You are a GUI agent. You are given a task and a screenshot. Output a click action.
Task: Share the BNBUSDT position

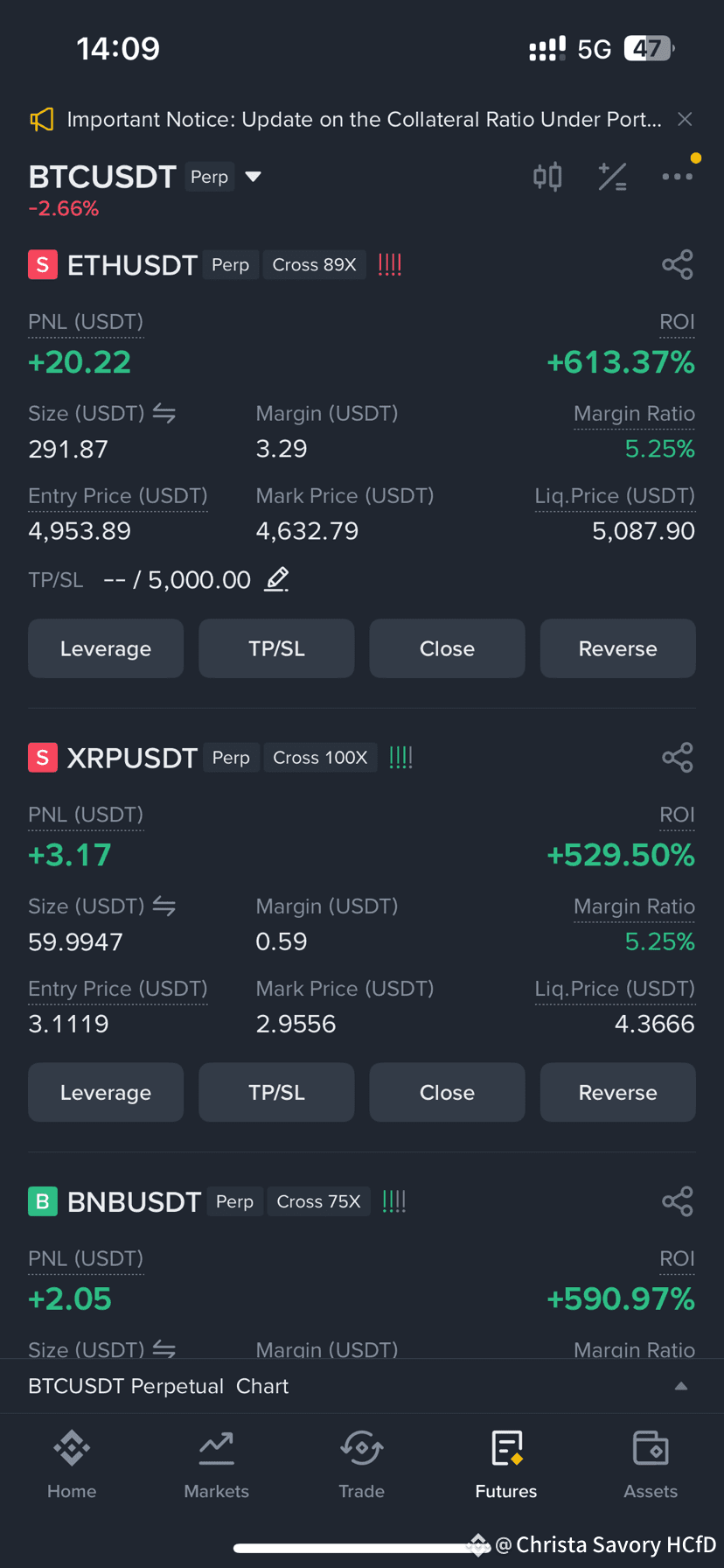point(678,1201)
